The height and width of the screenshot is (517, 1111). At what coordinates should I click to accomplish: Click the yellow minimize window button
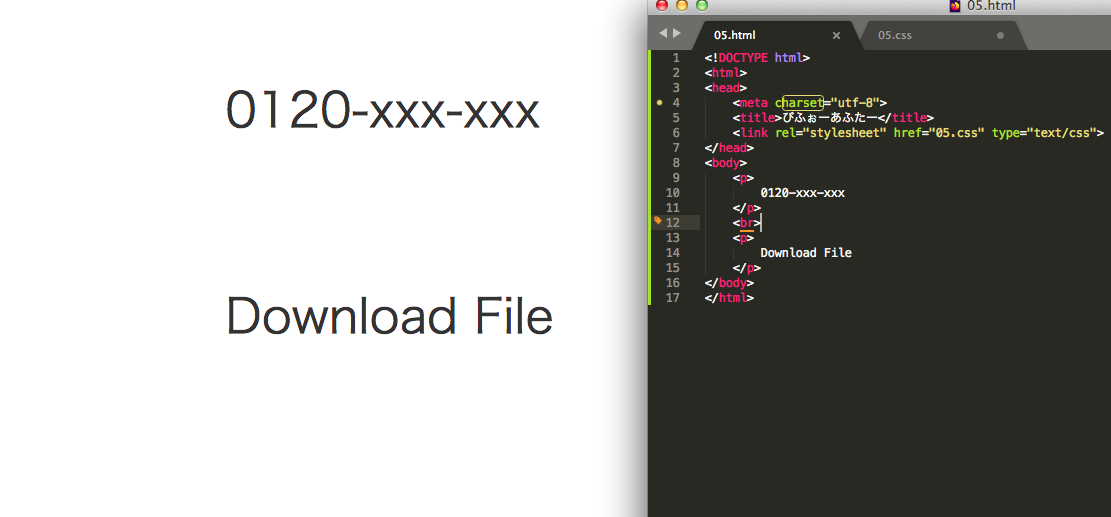(x=682, y=6)
